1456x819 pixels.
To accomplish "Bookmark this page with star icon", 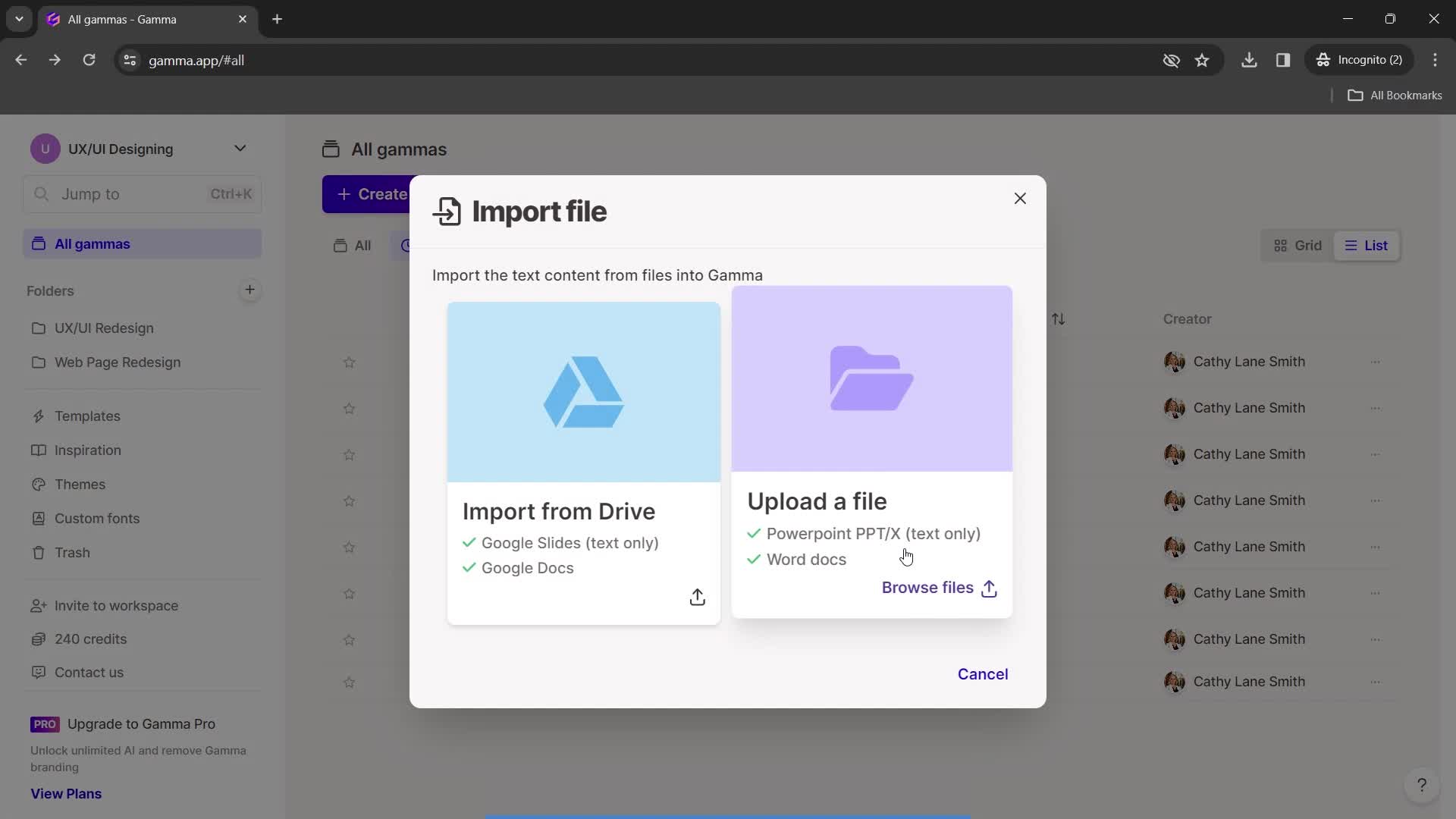I will pyautogui.click(x=1202, y=60).
